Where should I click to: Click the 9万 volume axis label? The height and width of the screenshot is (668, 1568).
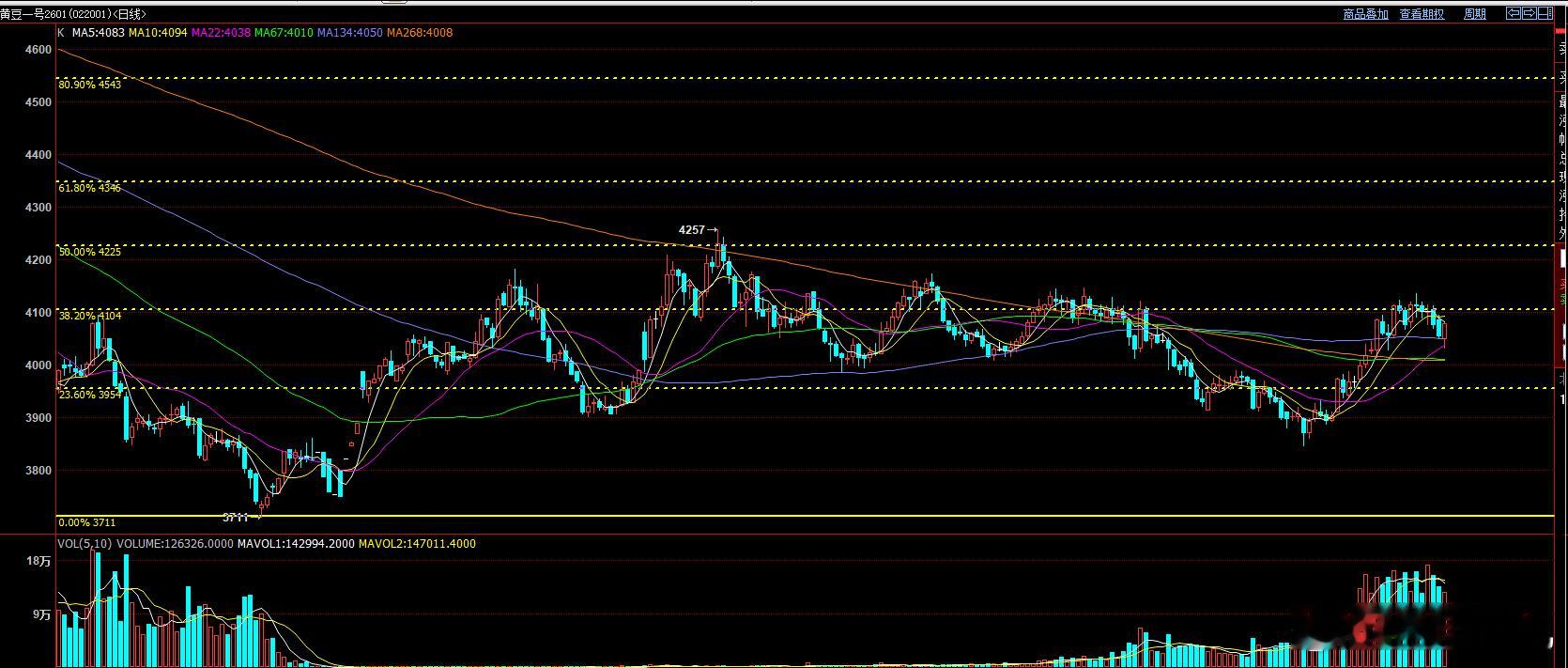[x=42, y=614]
